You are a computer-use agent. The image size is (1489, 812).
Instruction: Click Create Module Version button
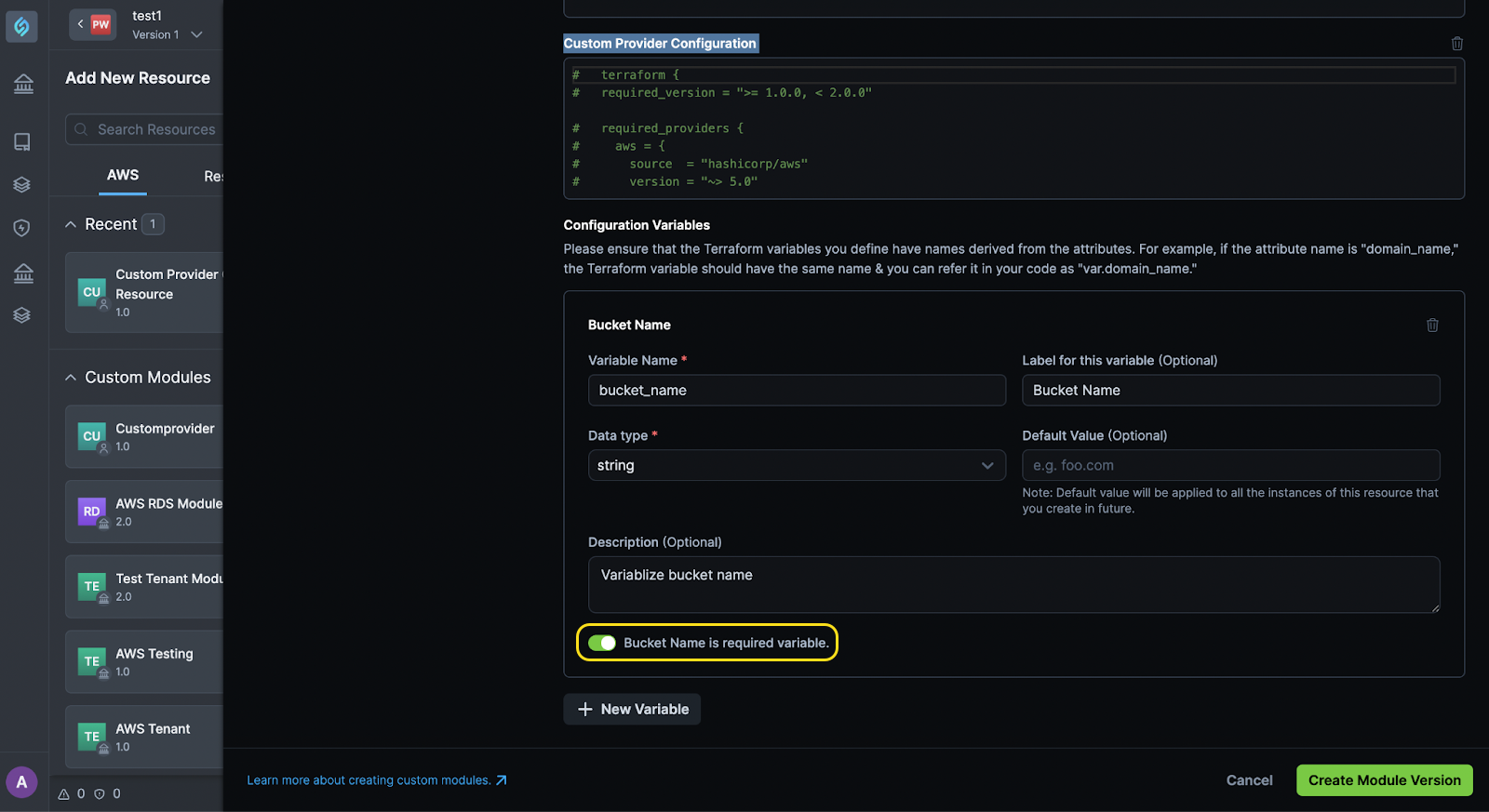click(x=1384, y=780)
